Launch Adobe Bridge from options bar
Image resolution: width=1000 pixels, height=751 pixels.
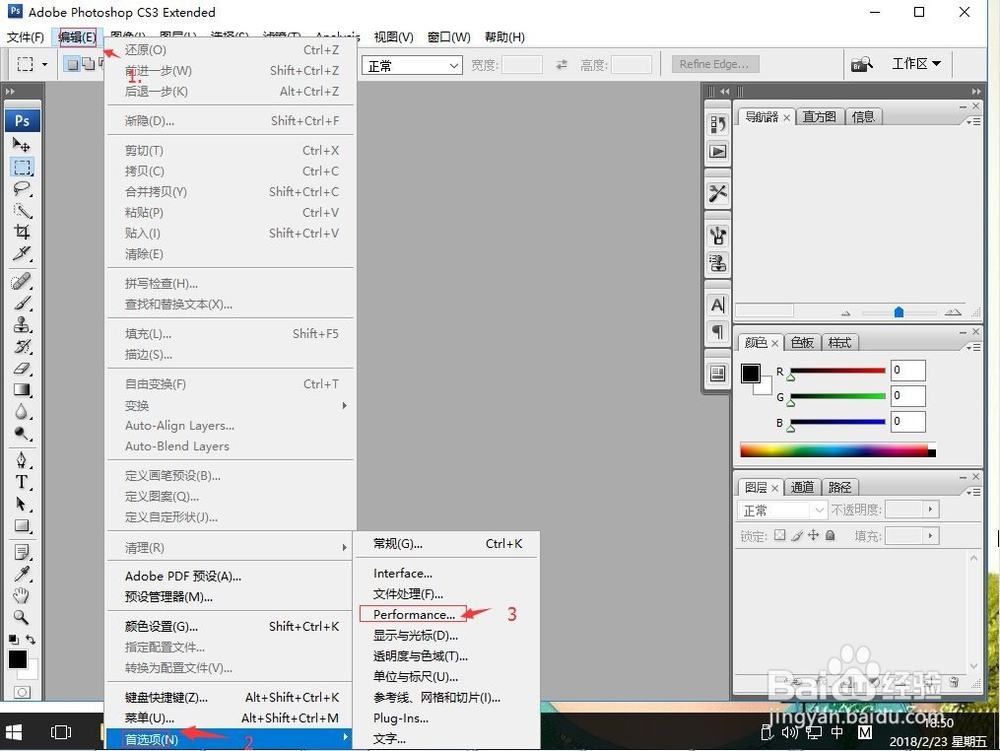pos(862,64)
